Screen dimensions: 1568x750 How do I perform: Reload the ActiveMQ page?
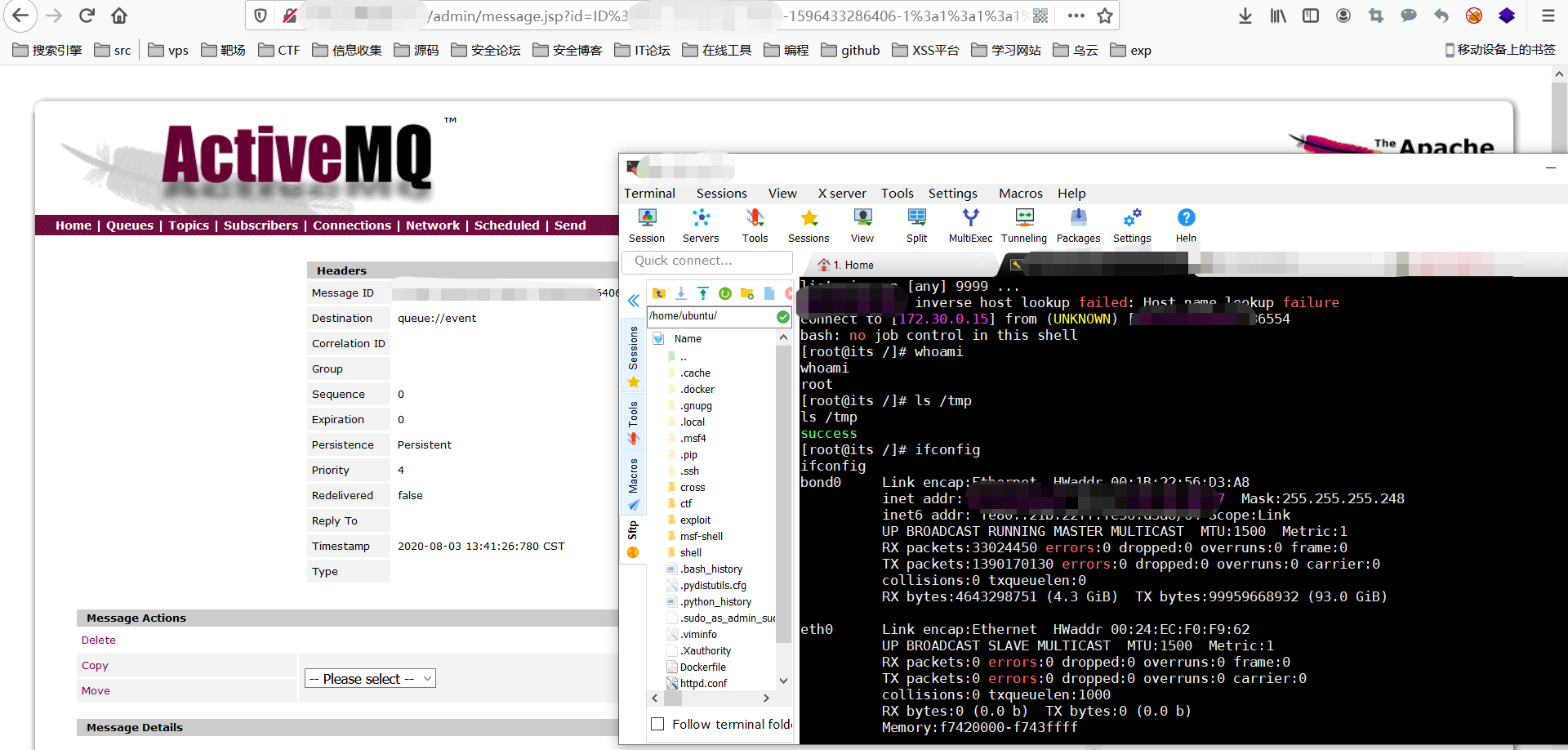(x=87, y=16)
